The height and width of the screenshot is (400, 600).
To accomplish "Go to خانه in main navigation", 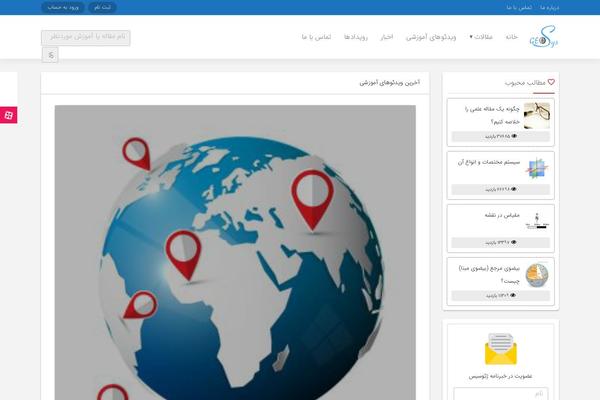I will point(512,37).
